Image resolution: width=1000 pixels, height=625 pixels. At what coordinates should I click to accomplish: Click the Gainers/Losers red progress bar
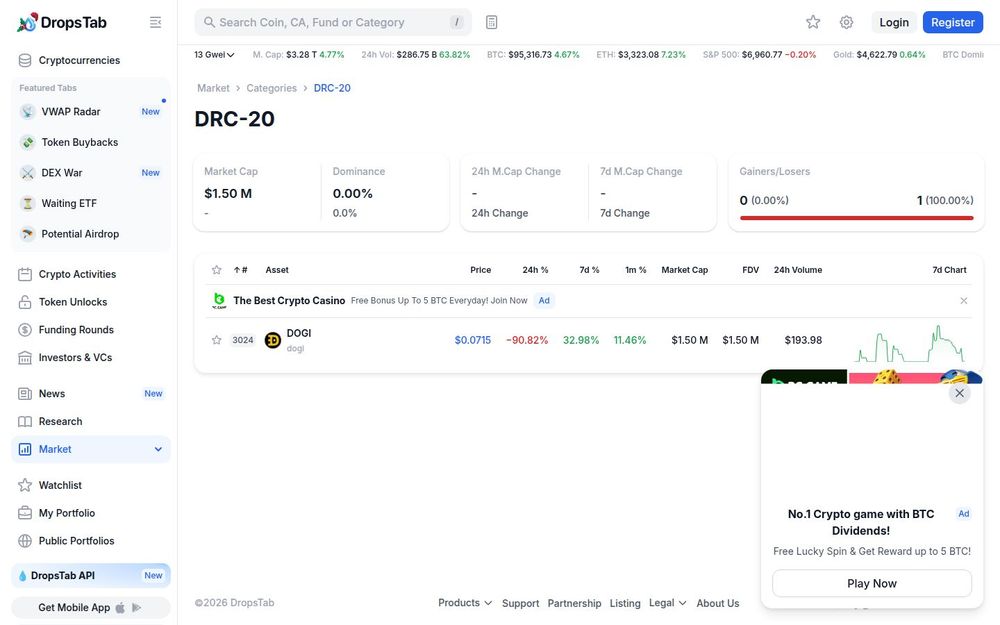857,217
